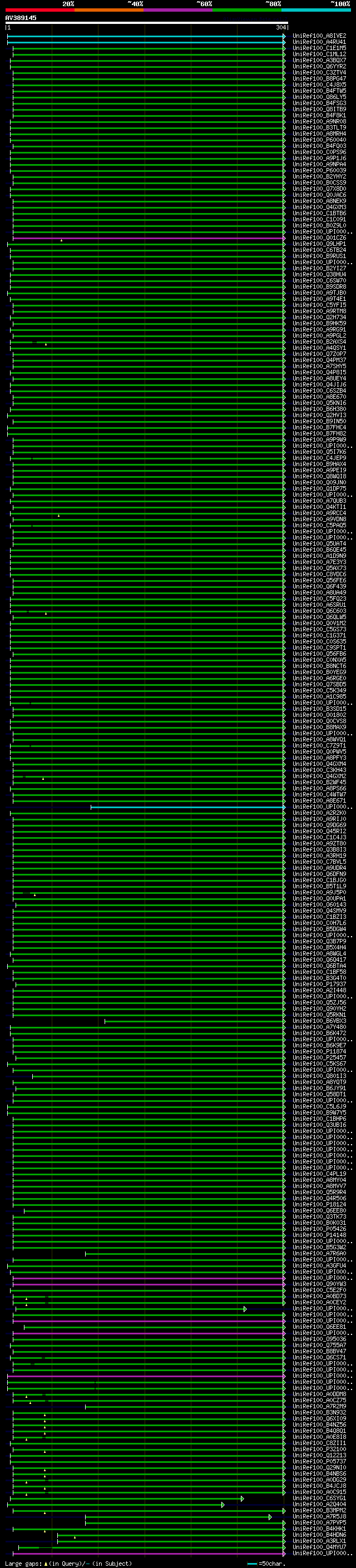356x1568 pixels.
Task: Select the query name AV389145
Action: click(x=21, y=18)
